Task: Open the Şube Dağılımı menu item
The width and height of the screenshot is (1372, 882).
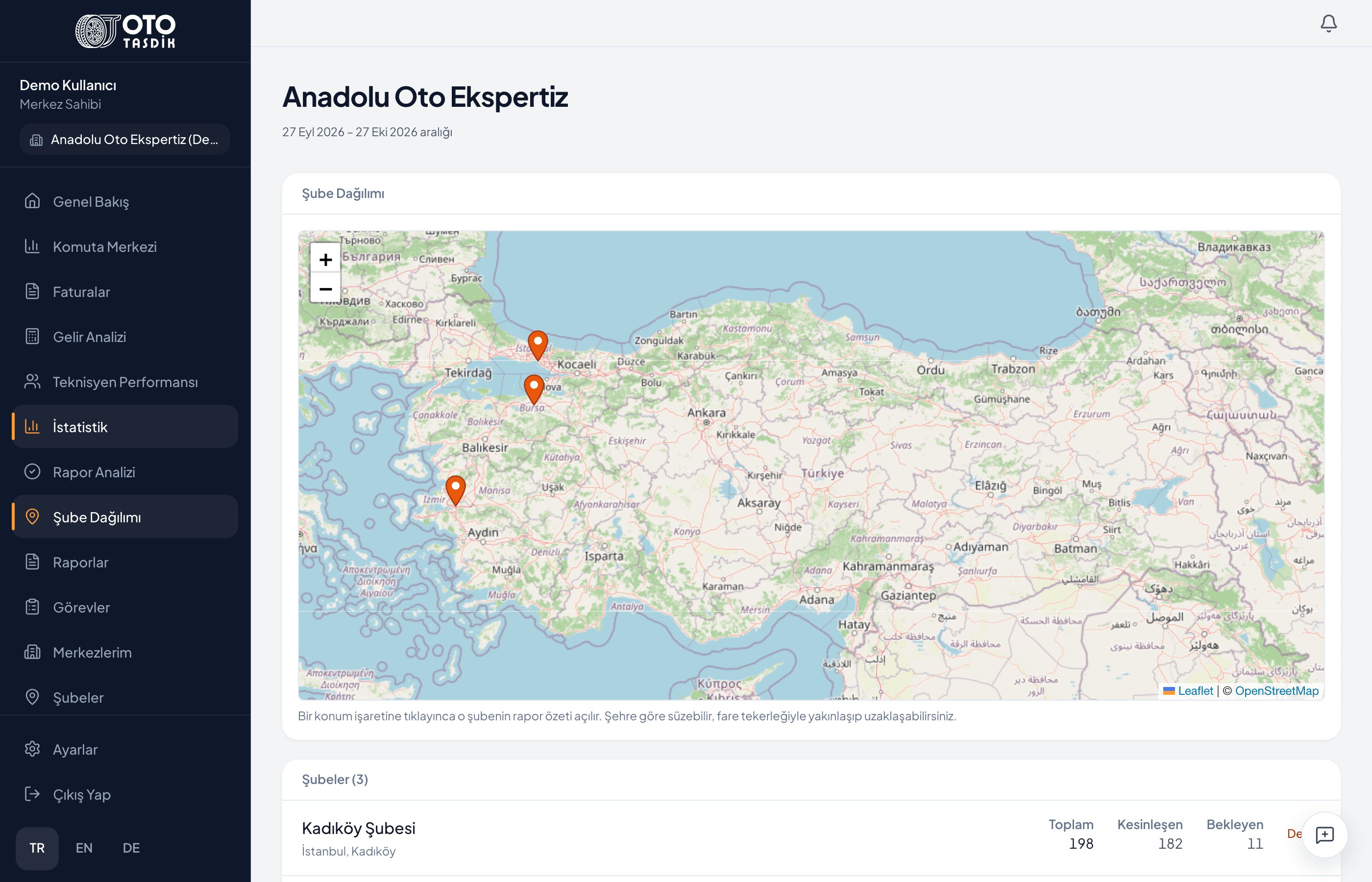Action: (125, 517)
